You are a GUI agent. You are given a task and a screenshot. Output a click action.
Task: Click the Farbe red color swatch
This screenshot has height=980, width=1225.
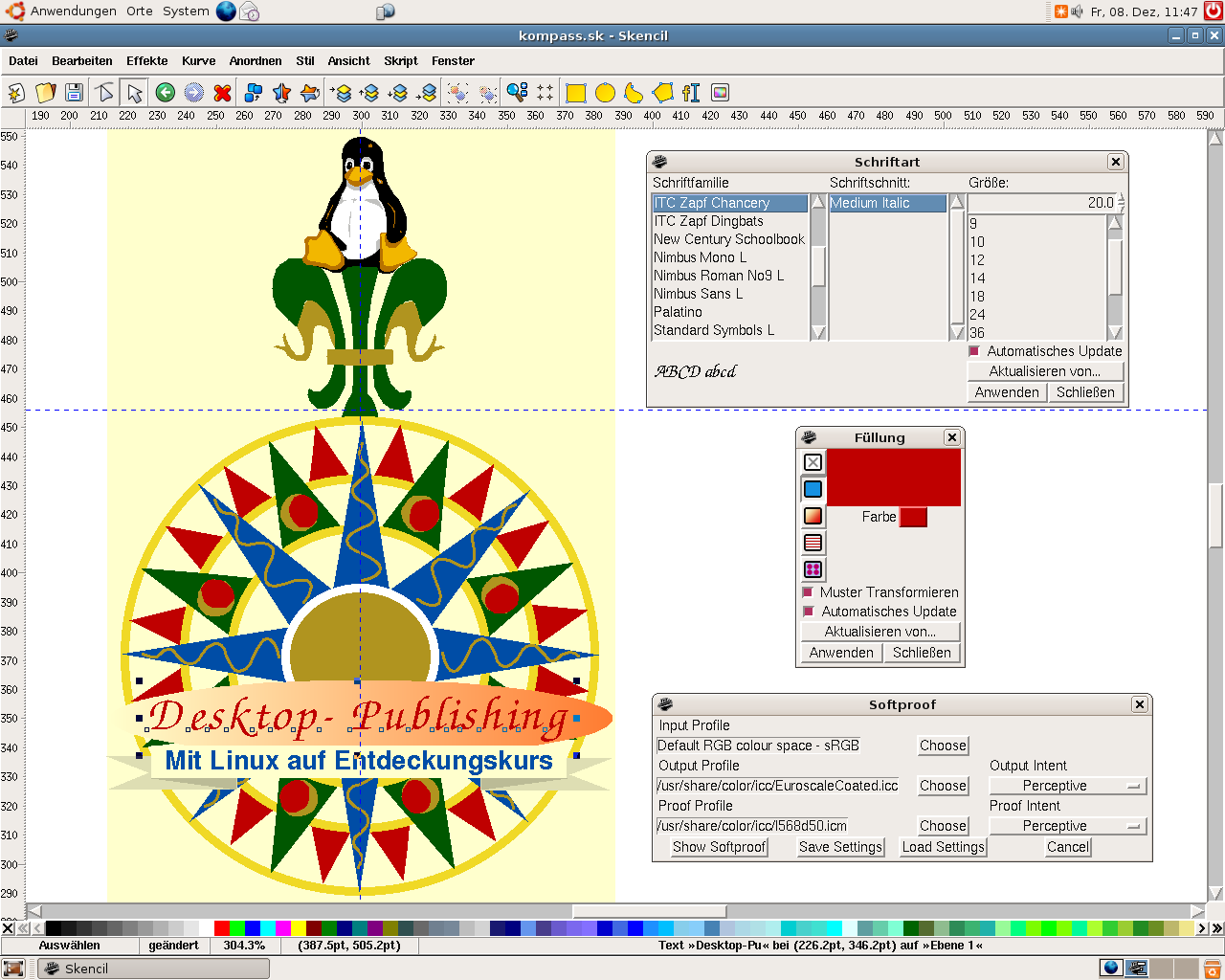(914, 517)
